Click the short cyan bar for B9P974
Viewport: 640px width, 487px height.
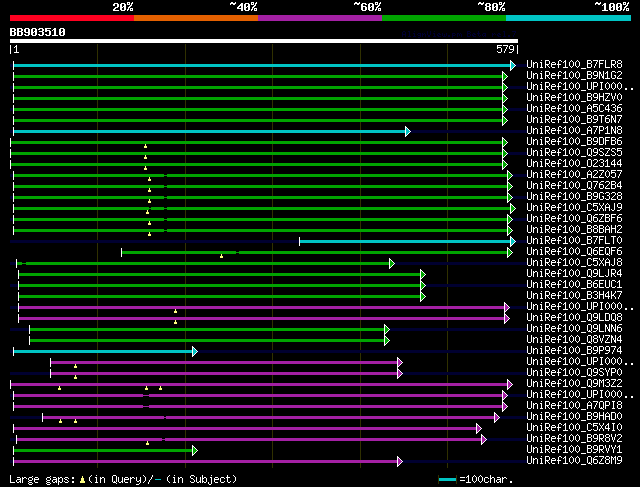click(x=103, y=351)
